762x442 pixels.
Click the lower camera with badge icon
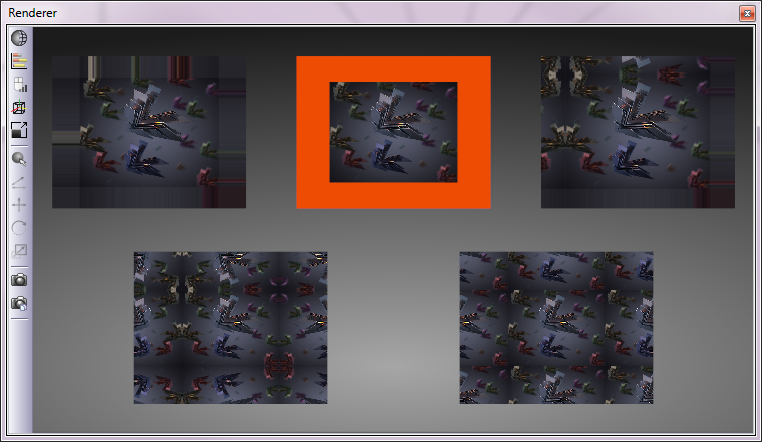click(x=19, y=303)
